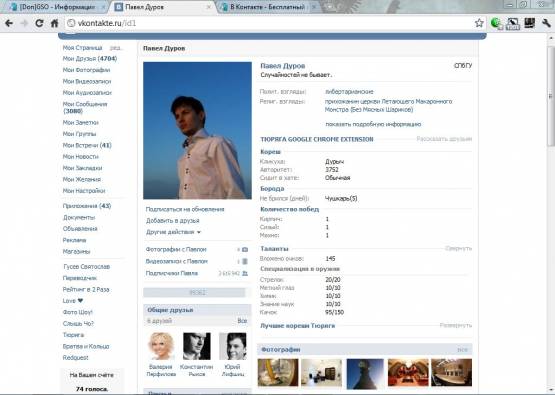Click Подписаться на обновления link
555x395 pixels.
click(x=185, y=210)
